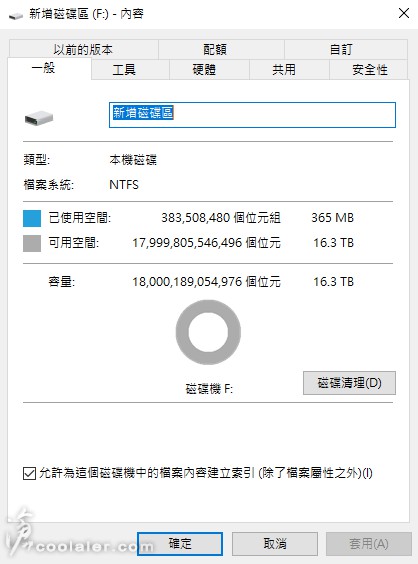Open the 以前的版本 tab
The image size is (418, 564).
pos(83,49)
